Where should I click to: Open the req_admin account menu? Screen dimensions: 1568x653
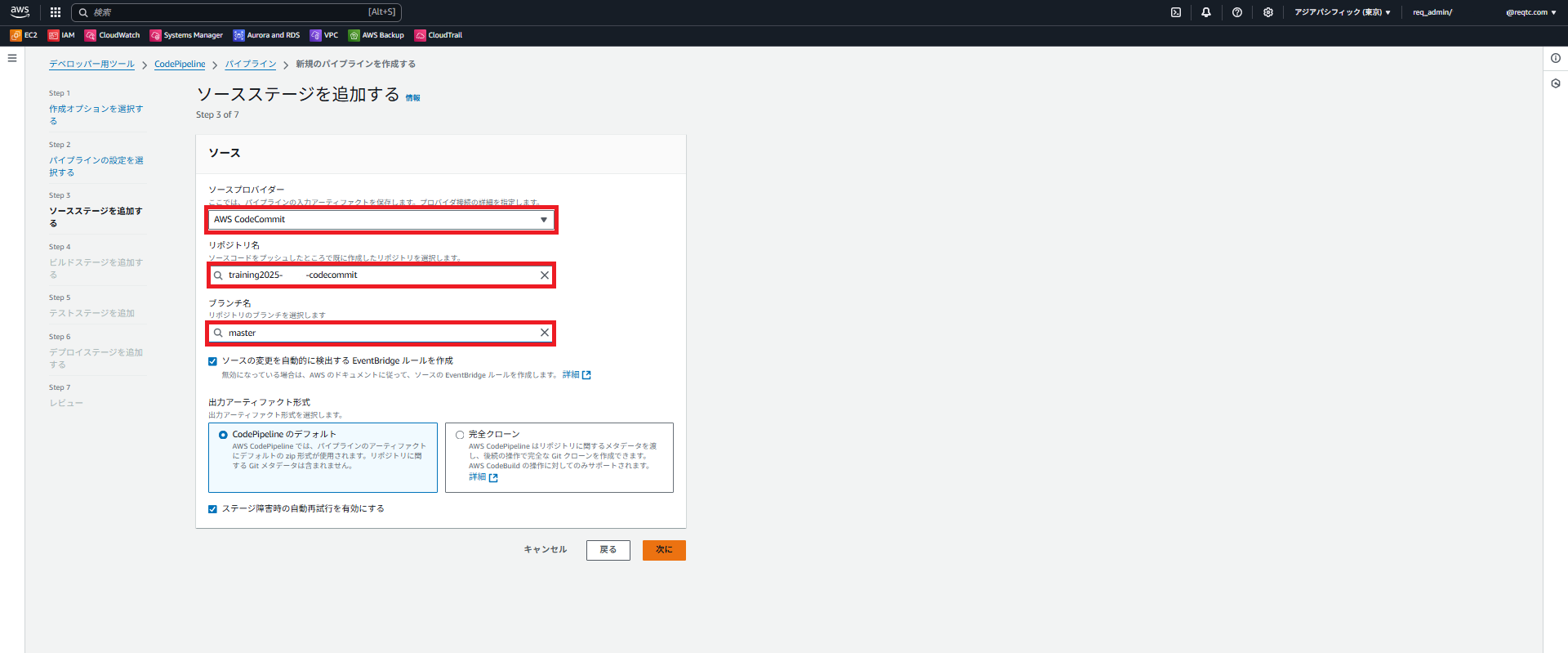[x=1485, y=12]
